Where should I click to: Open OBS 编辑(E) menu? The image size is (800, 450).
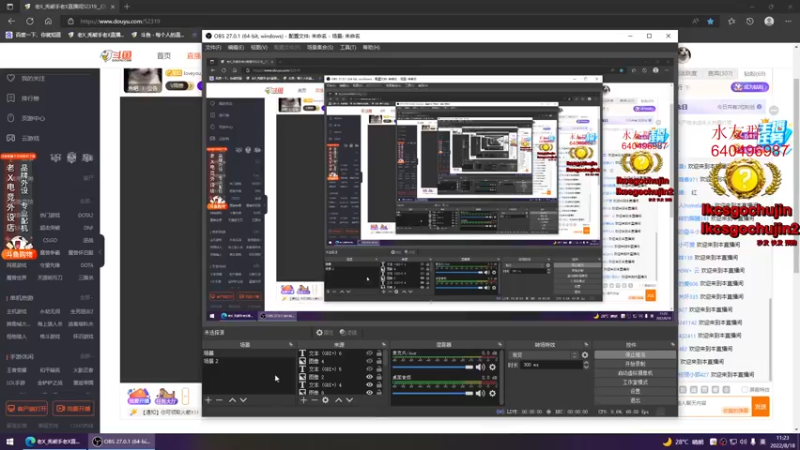click(236, 47)
